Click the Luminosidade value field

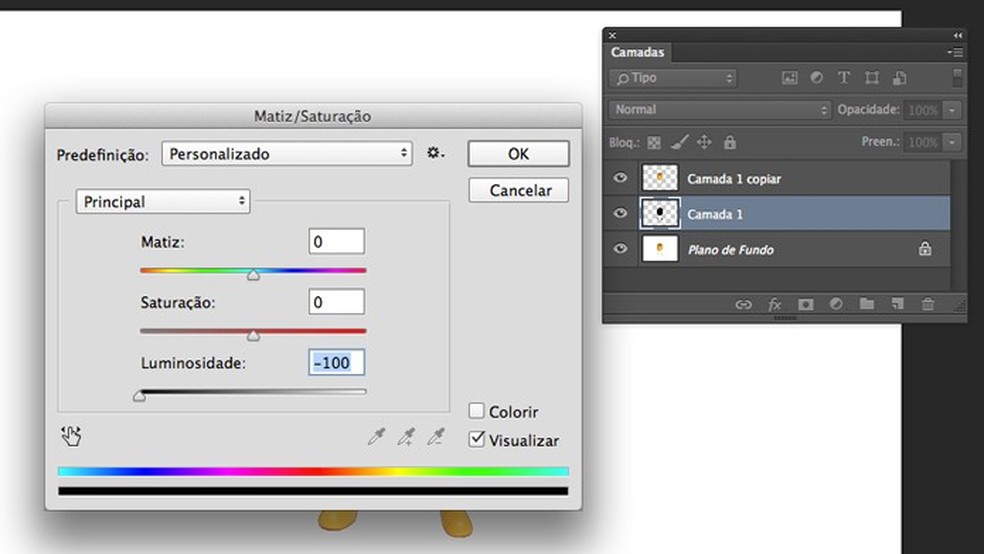[336, 363]
